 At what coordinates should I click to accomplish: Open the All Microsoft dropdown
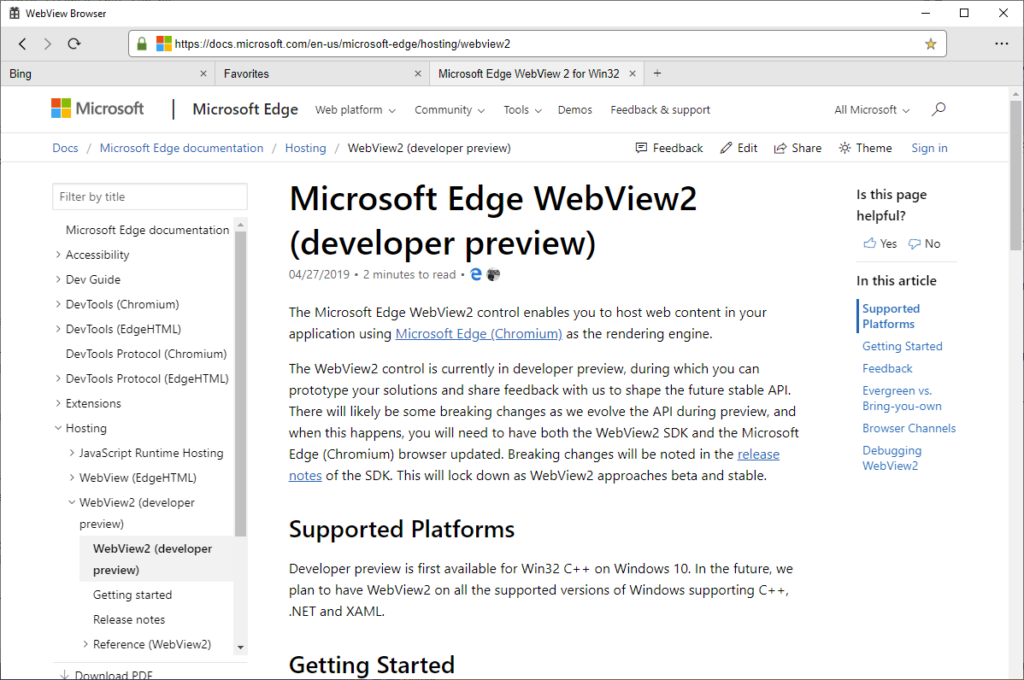[x=872, y=110]
